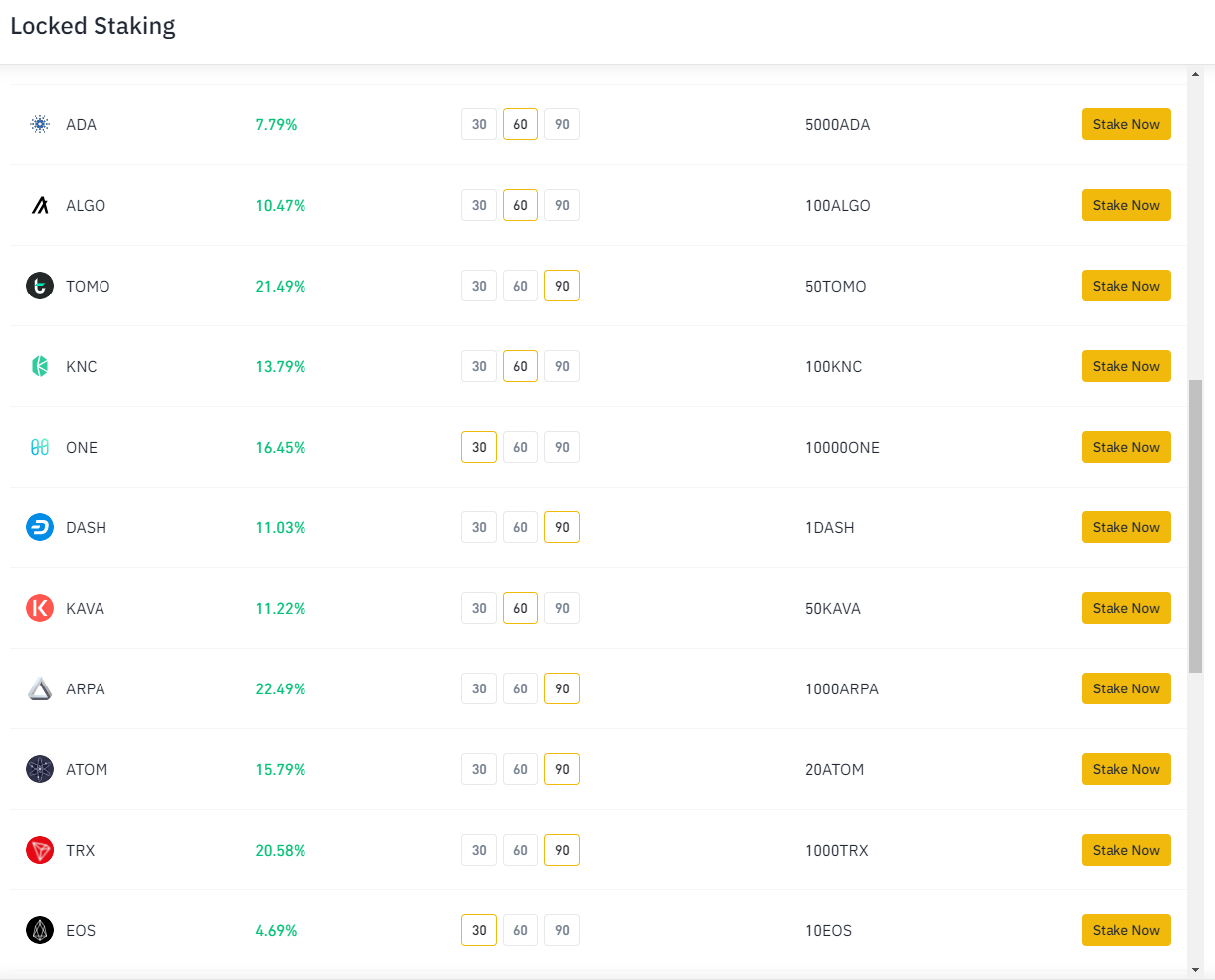
Task: Click the 5000ADA minimum amount
Action: [838, 124]
